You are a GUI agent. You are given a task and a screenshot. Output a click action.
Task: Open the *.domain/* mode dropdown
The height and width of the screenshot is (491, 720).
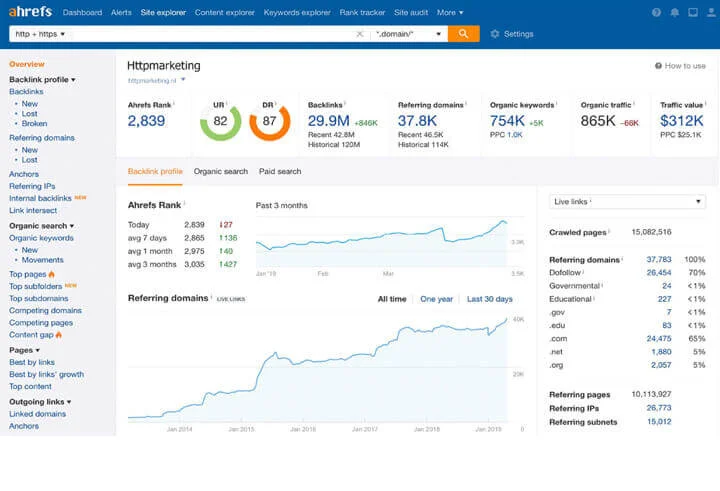pos(408,34)
